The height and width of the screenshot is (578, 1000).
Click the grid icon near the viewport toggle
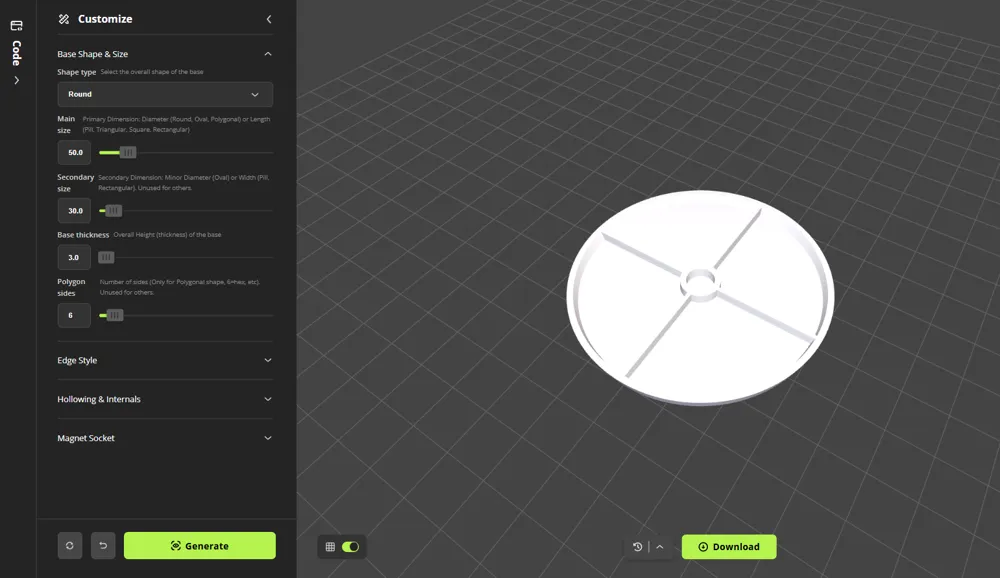330,547
